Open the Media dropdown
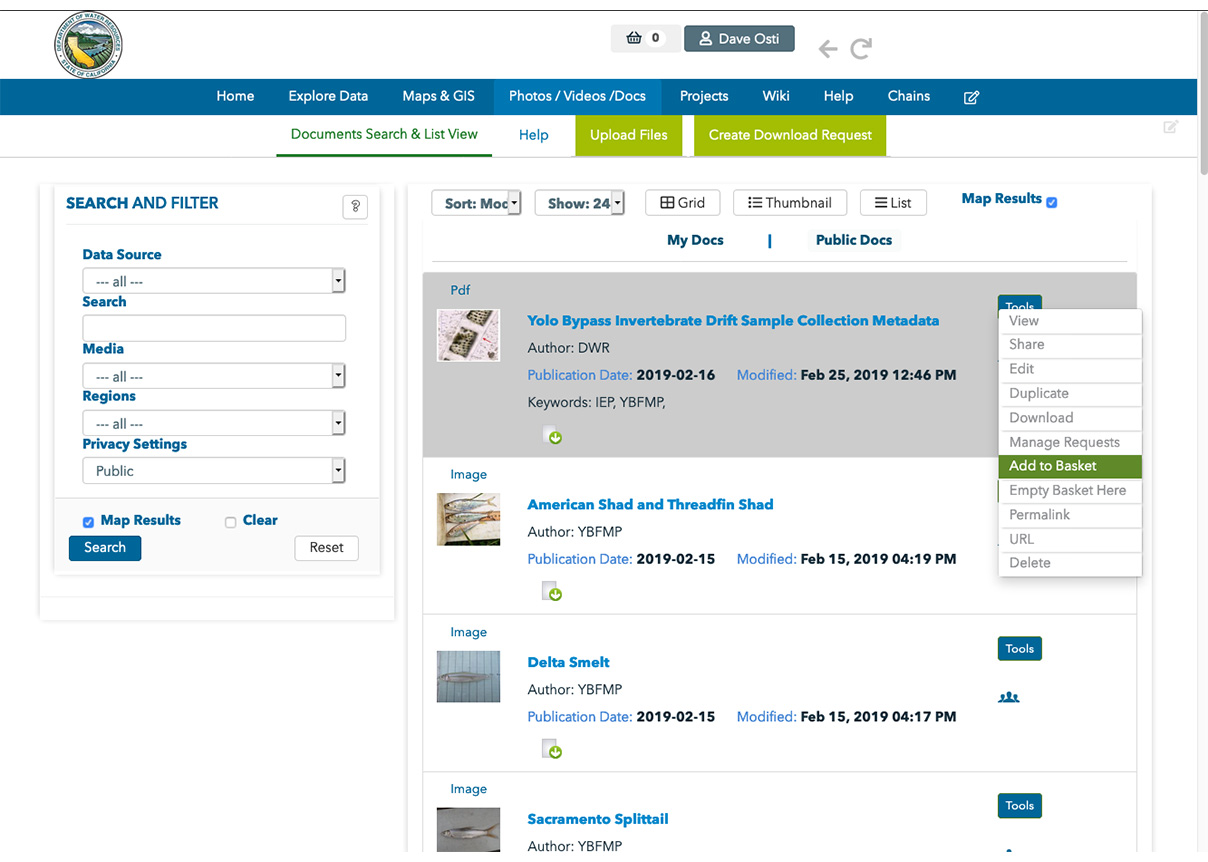The height and width of the screenshot is (862, 1208). pyautogui.click(x=214, y=376)
